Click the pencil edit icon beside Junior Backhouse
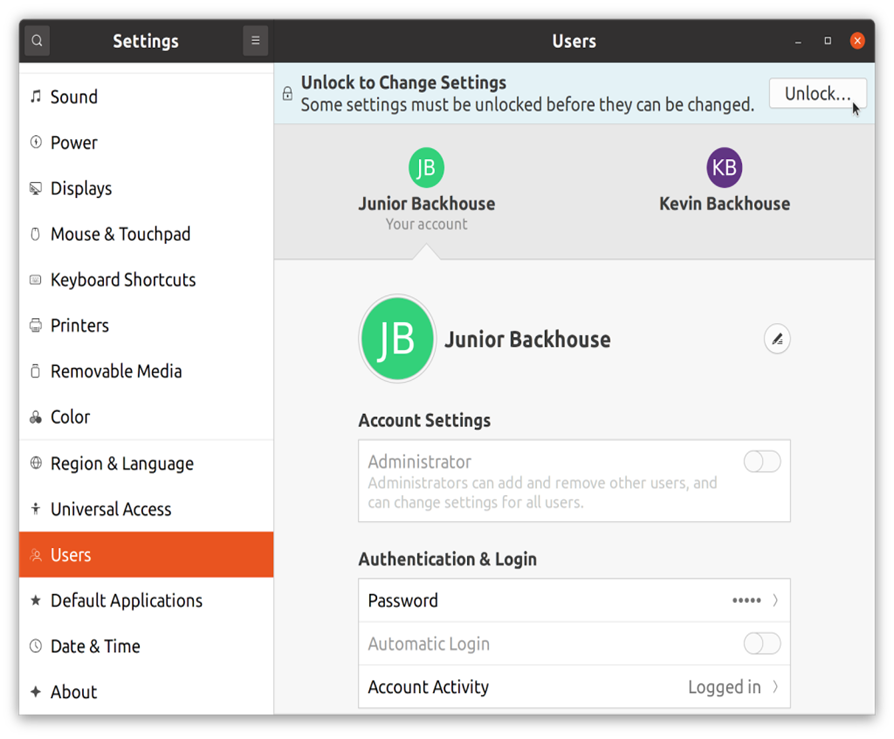The width and height of the screenshot is (894, 739). pos(777,339)
